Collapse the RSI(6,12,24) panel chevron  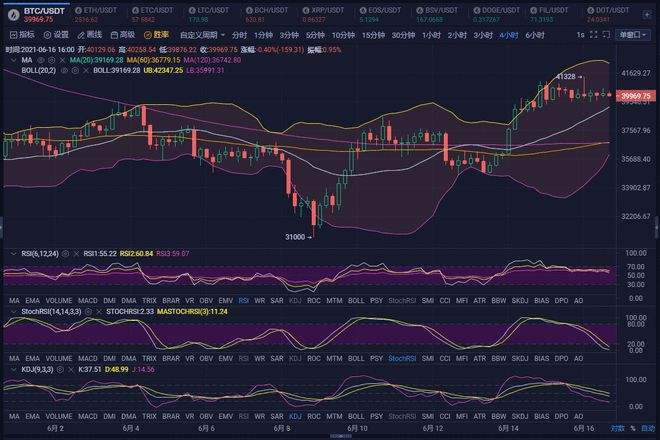pyautogui.click(x=13, y=254)
